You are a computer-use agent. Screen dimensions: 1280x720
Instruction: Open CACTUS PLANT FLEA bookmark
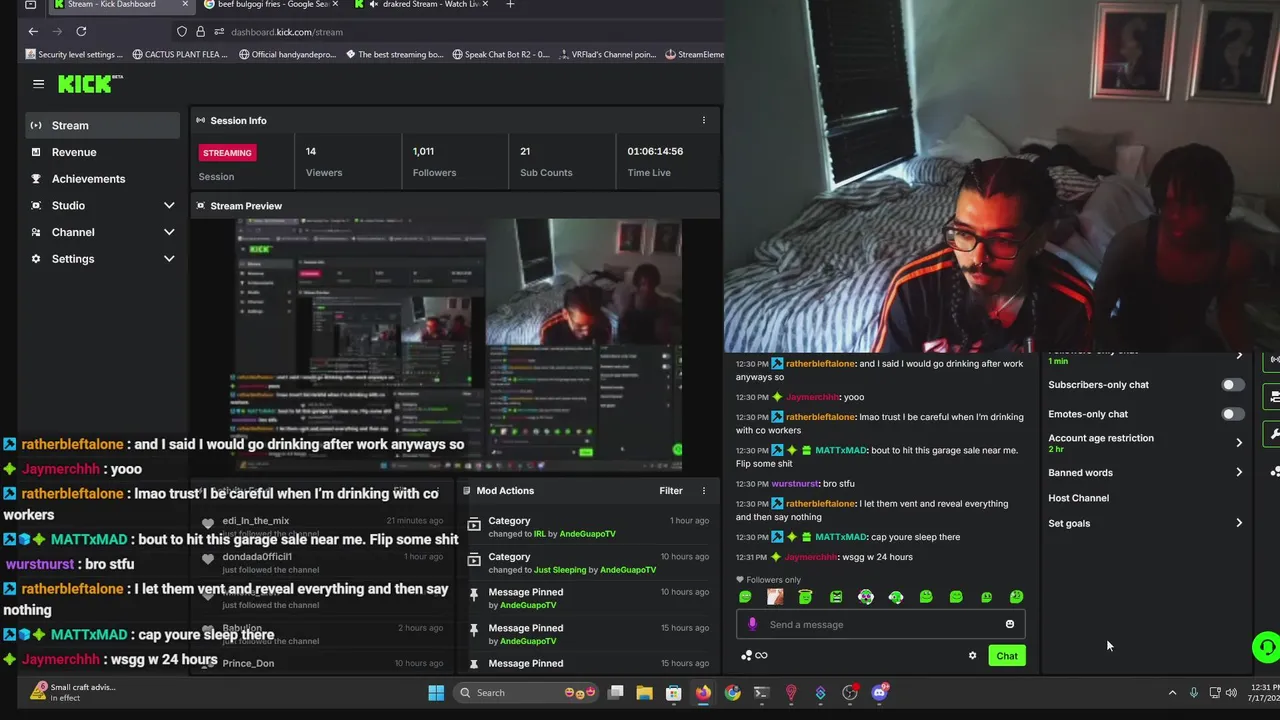point(179,55)
